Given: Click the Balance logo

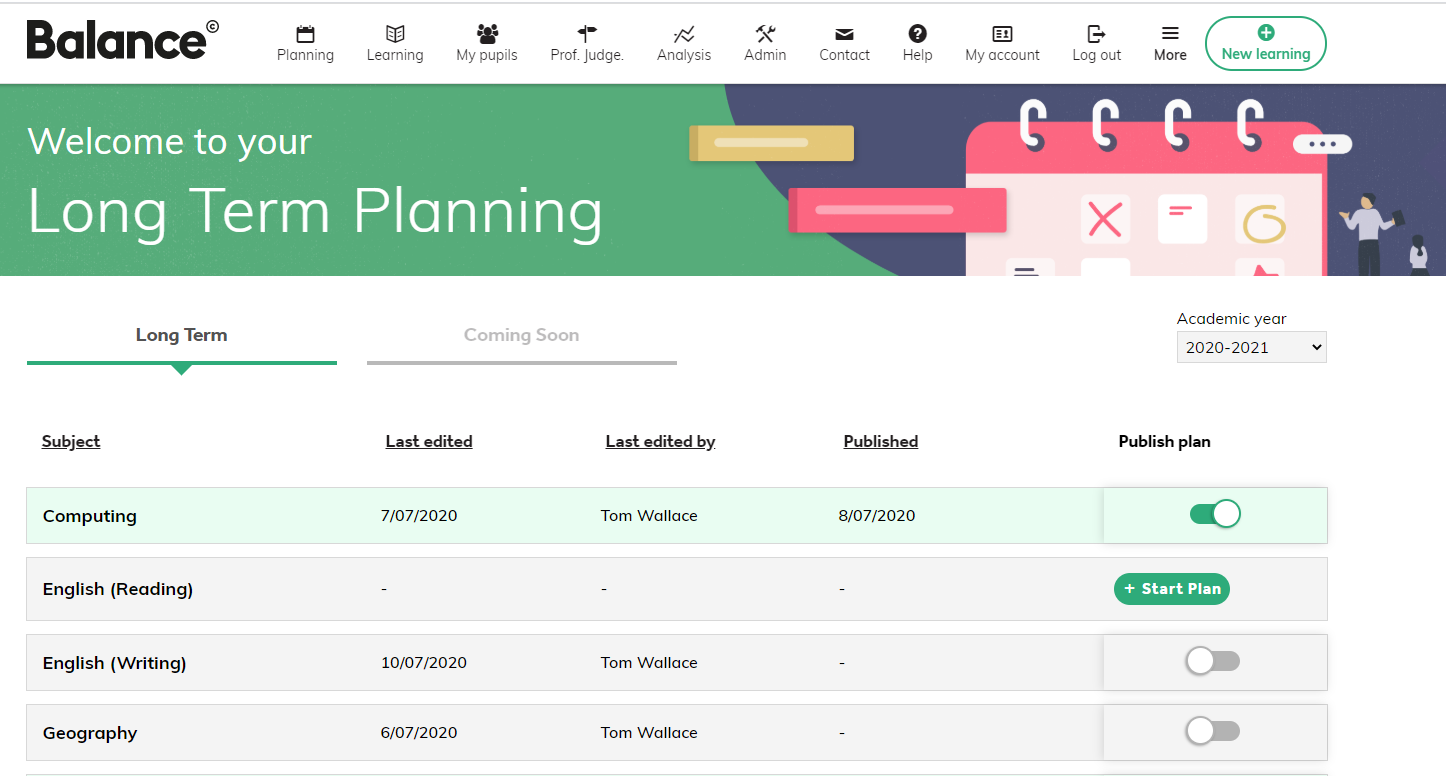Looking at the screenshot, I should 122,40.
